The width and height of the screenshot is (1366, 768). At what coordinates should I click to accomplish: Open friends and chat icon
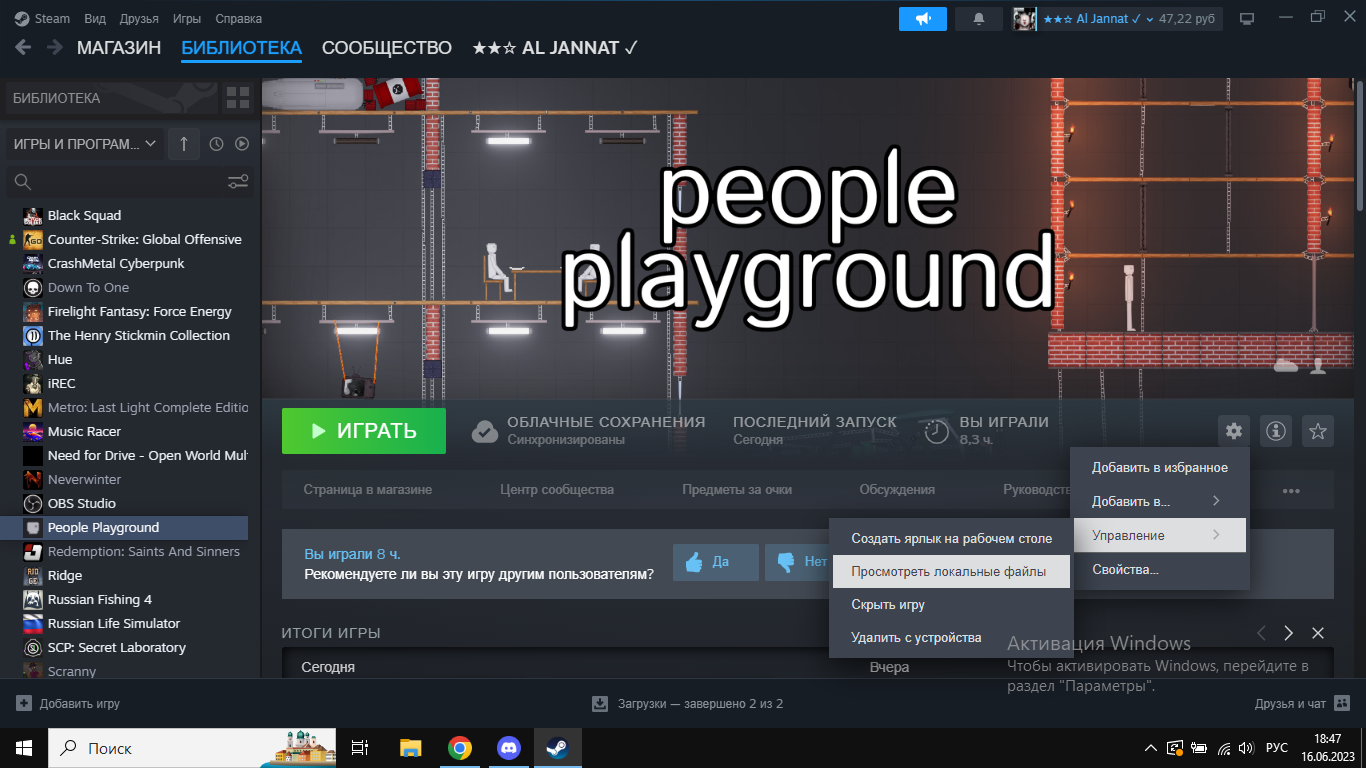[1342, 703]
